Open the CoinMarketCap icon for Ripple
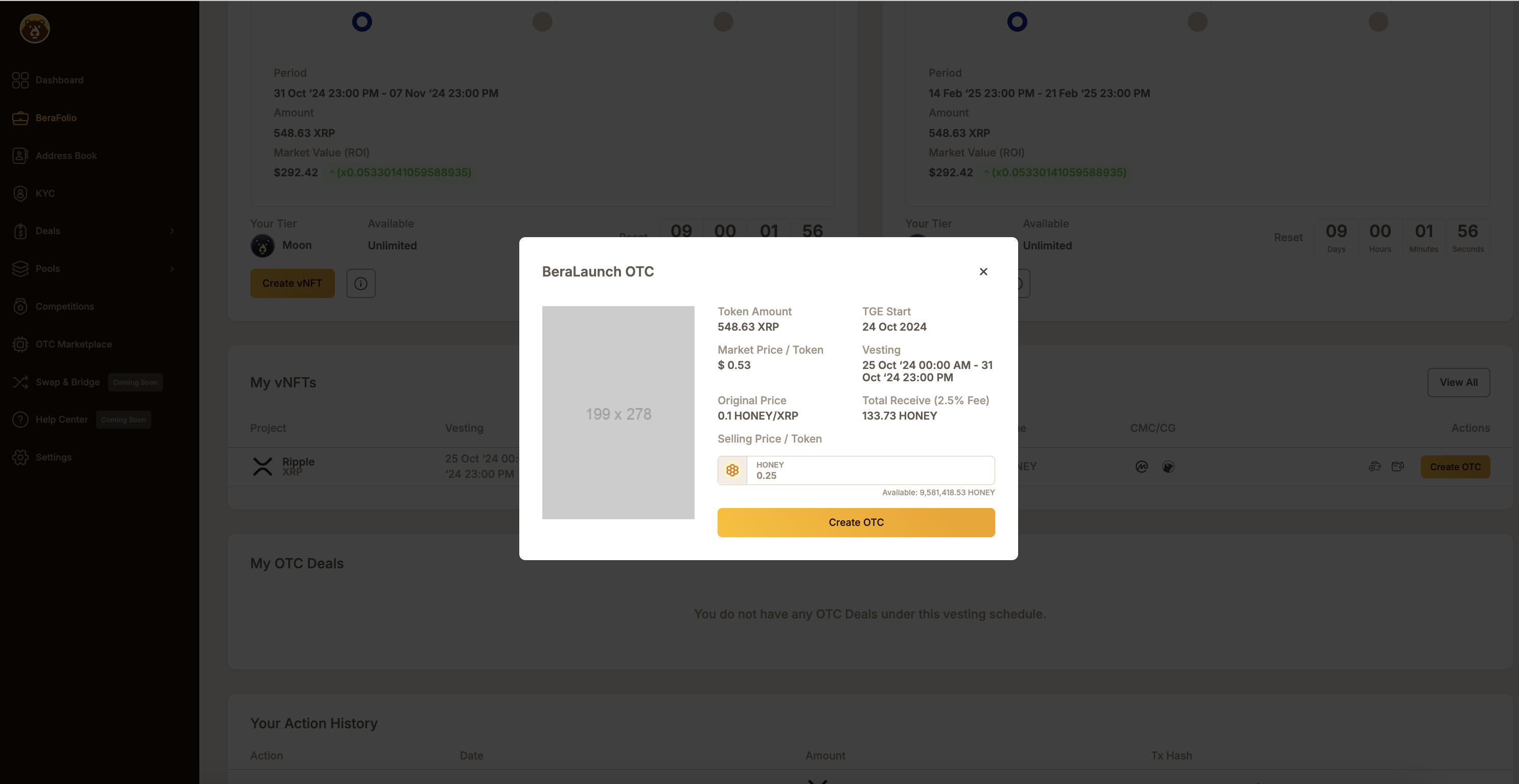 1142,467
